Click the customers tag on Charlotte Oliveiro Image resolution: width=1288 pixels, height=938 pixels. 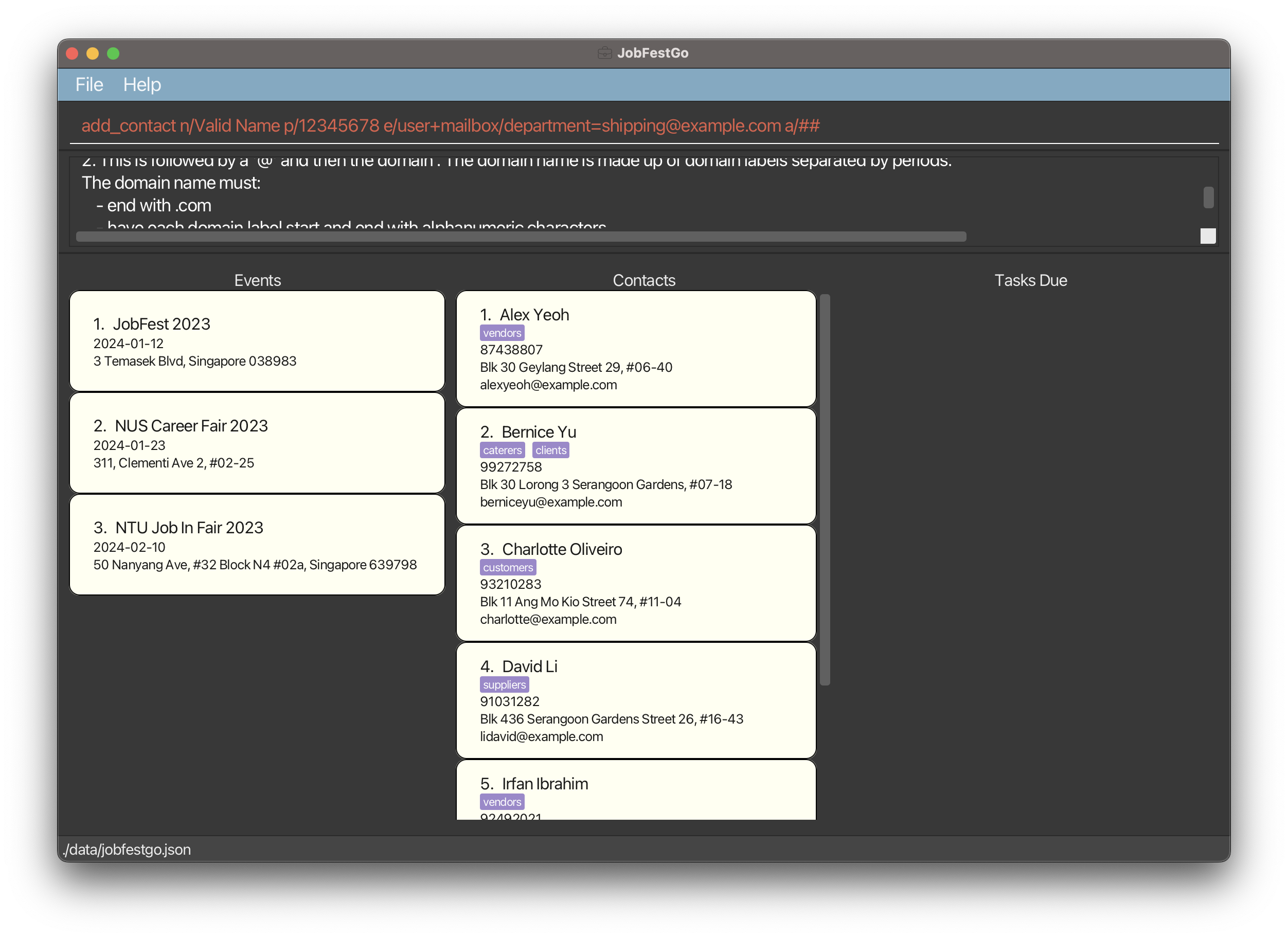pyautogui.click(x=508, y=567)
